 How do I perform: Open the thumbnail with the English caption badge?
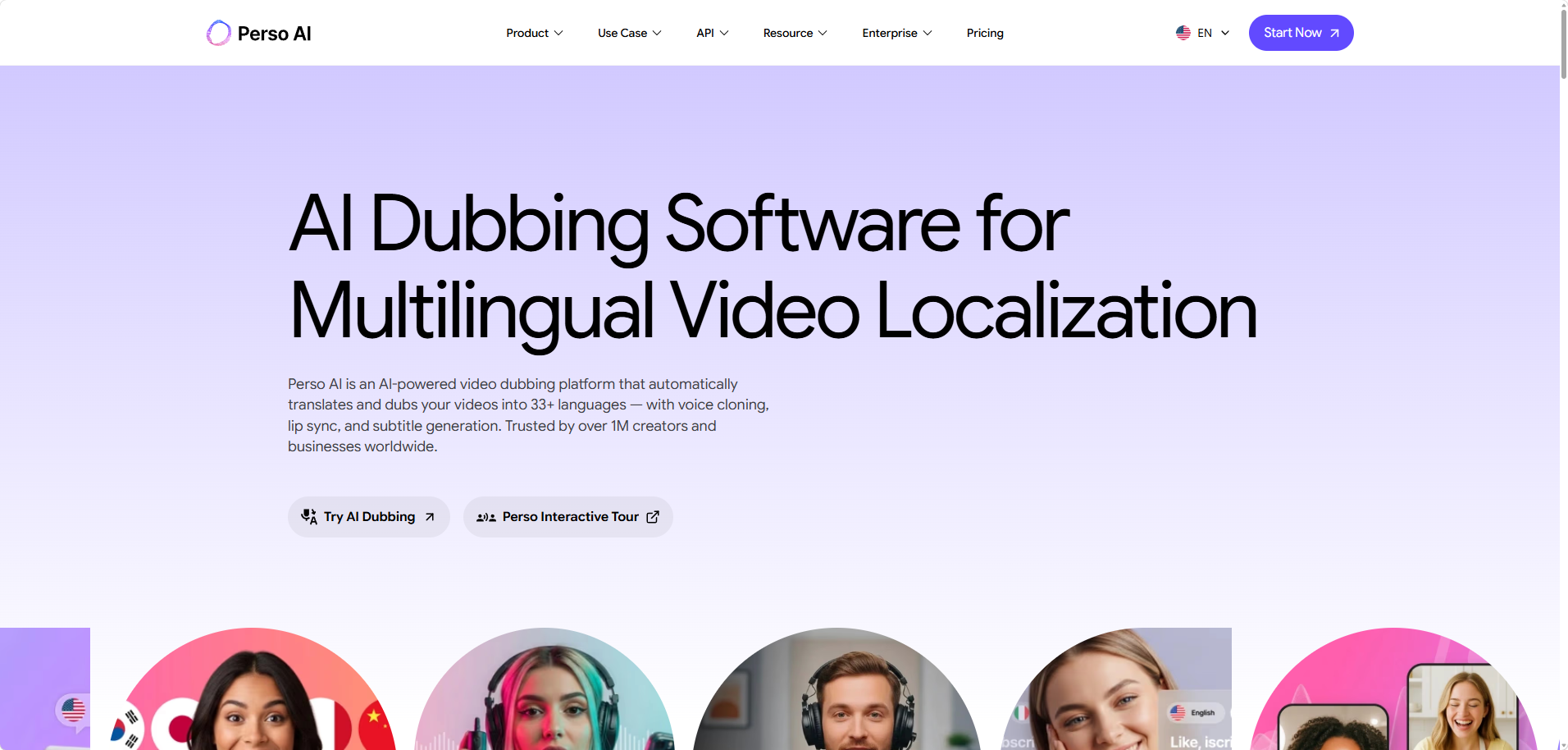[1116, 689]
